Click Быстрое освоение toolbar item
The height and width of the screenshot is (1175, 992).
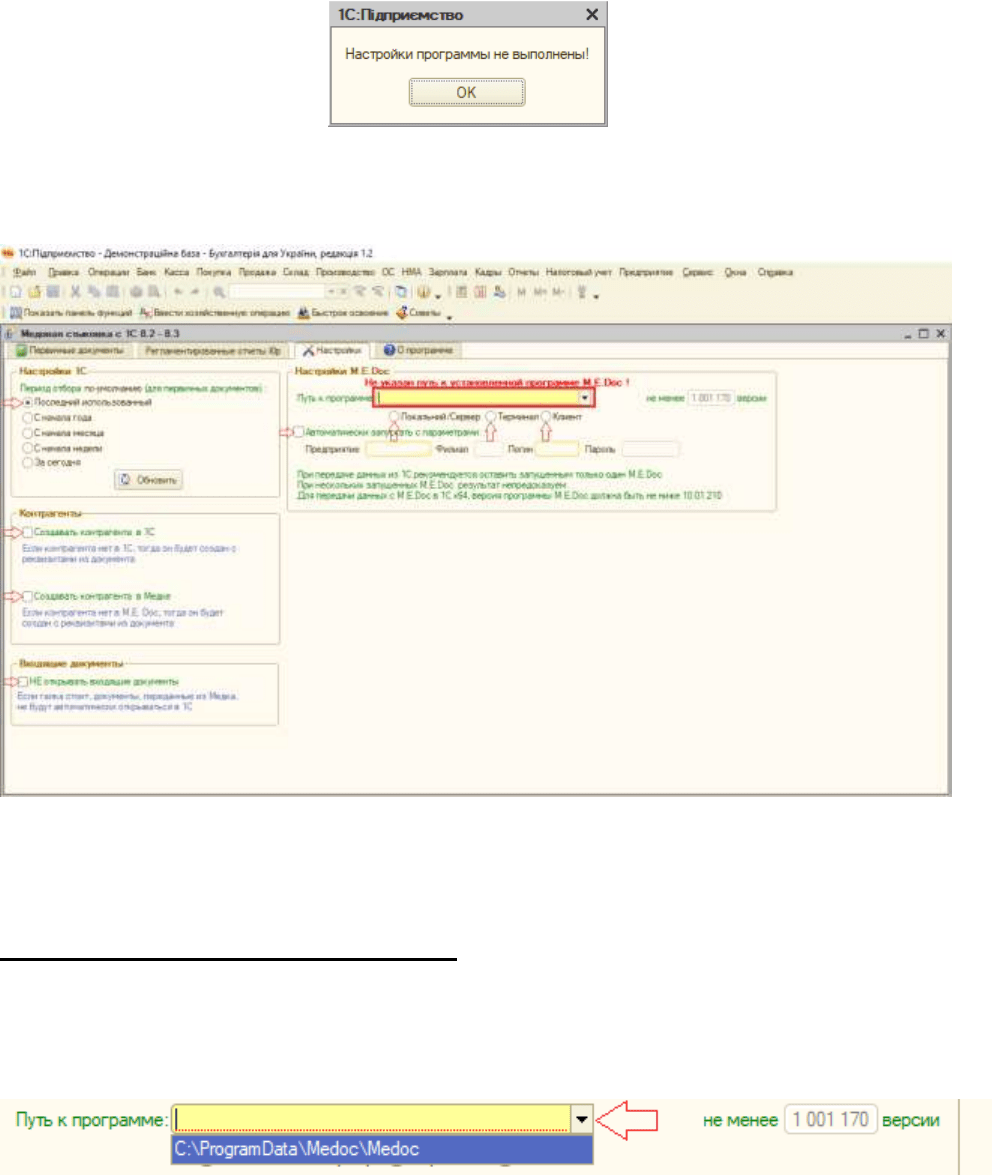pos(343,312)
